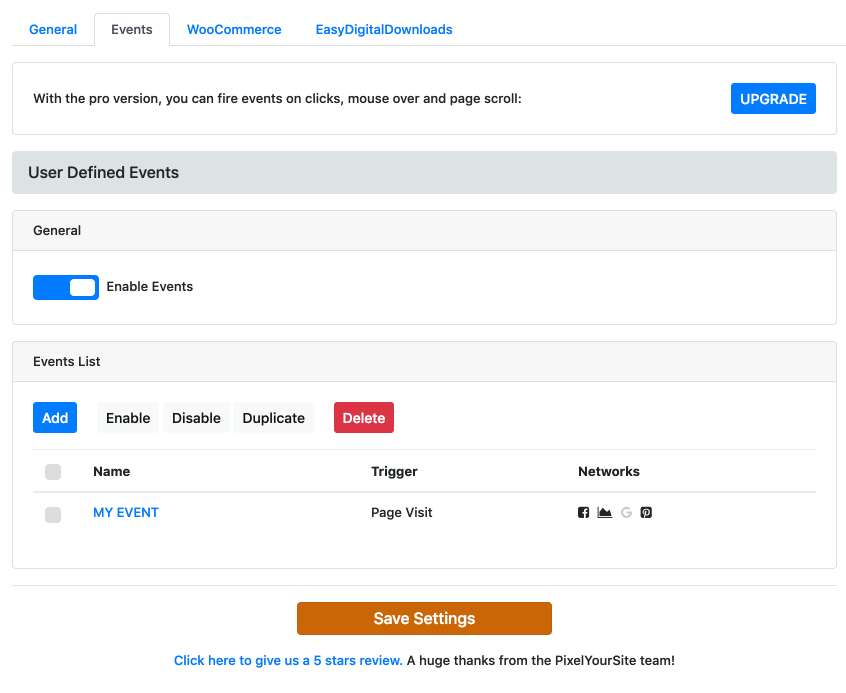Save Settings with the orange button
This screenshot has width=846, height=693.
pos(424,618)
